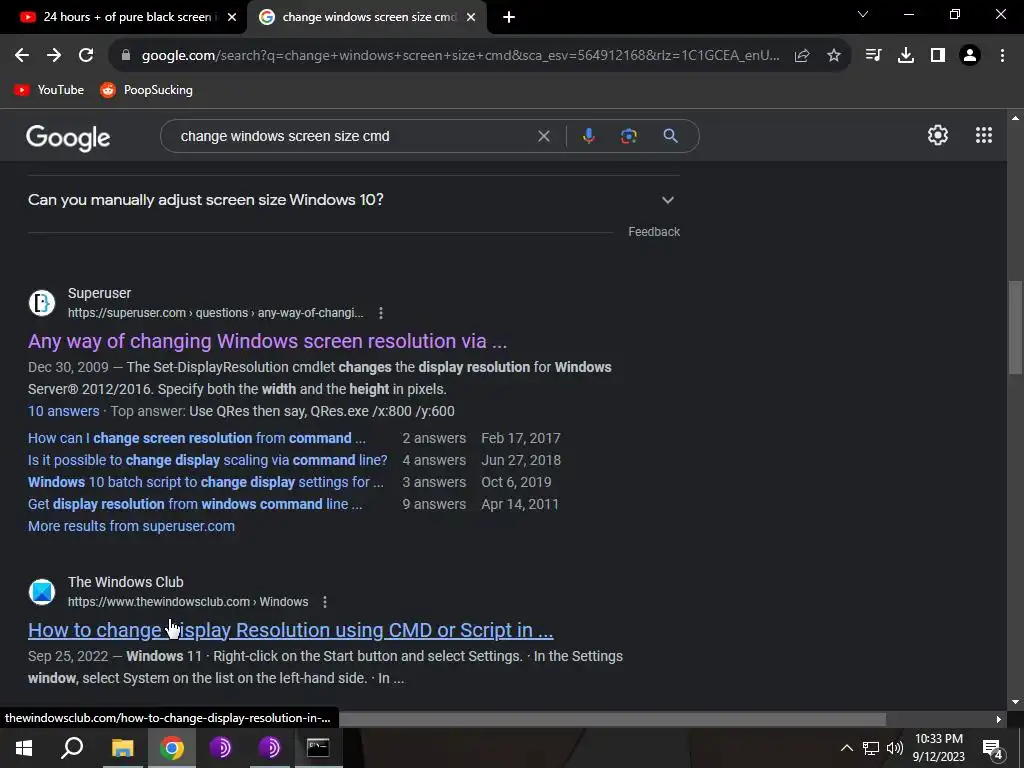Open Chrome's three-dot menu

pyautogui.click(x=1002, y=56)
